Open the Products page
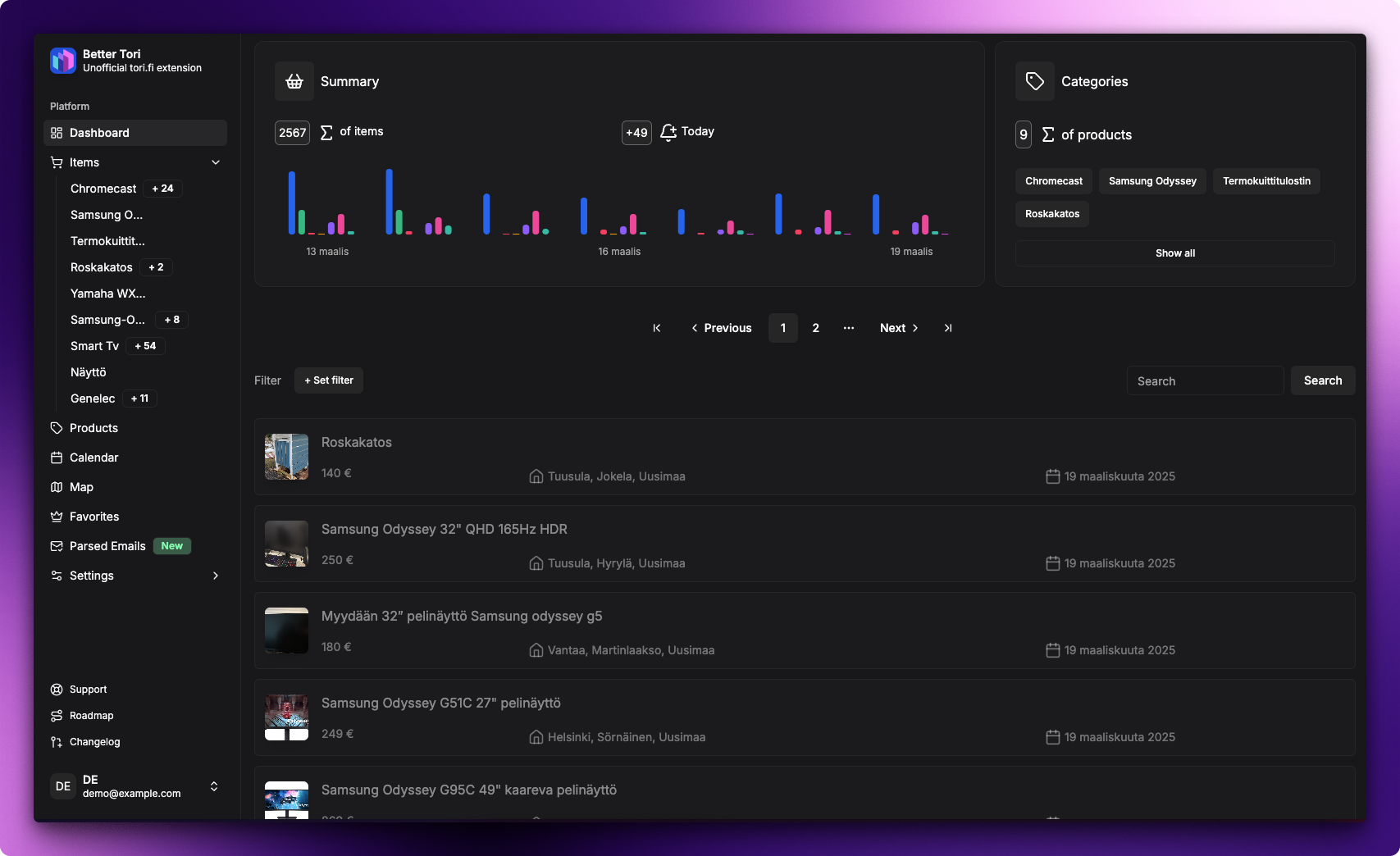 click(x=135, y=428)
